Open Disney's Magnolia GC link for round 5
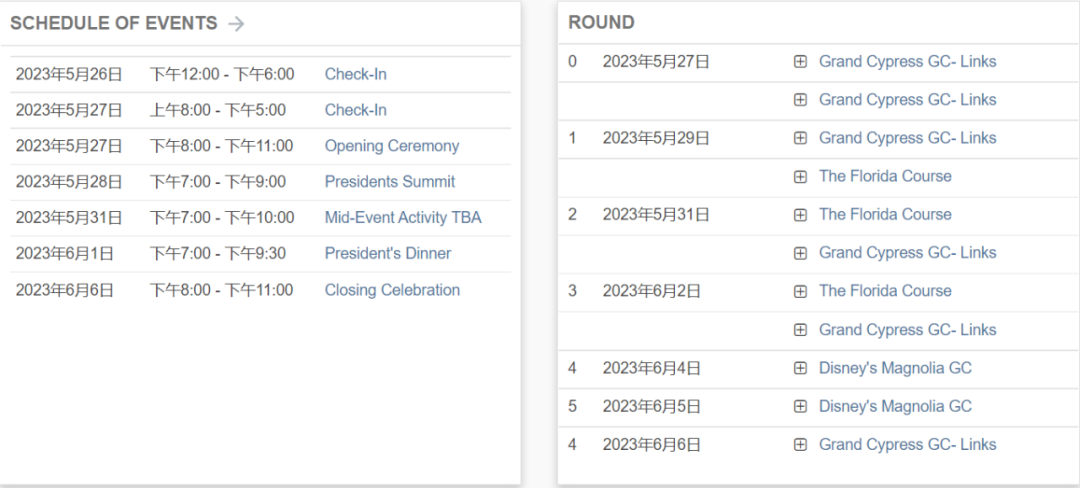Viewport: 1080px width, 488px height. click(x=895, y=407)
